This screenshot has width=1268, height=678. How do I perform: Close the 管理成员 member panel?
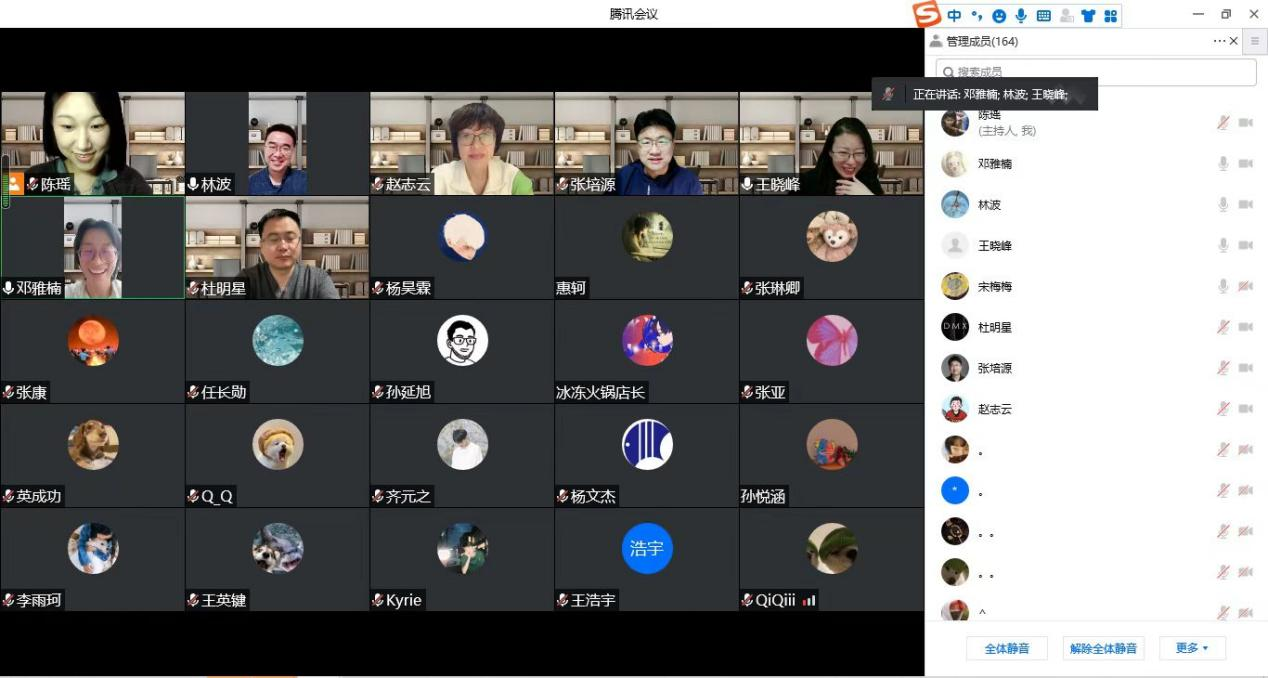coord(1233,41)
